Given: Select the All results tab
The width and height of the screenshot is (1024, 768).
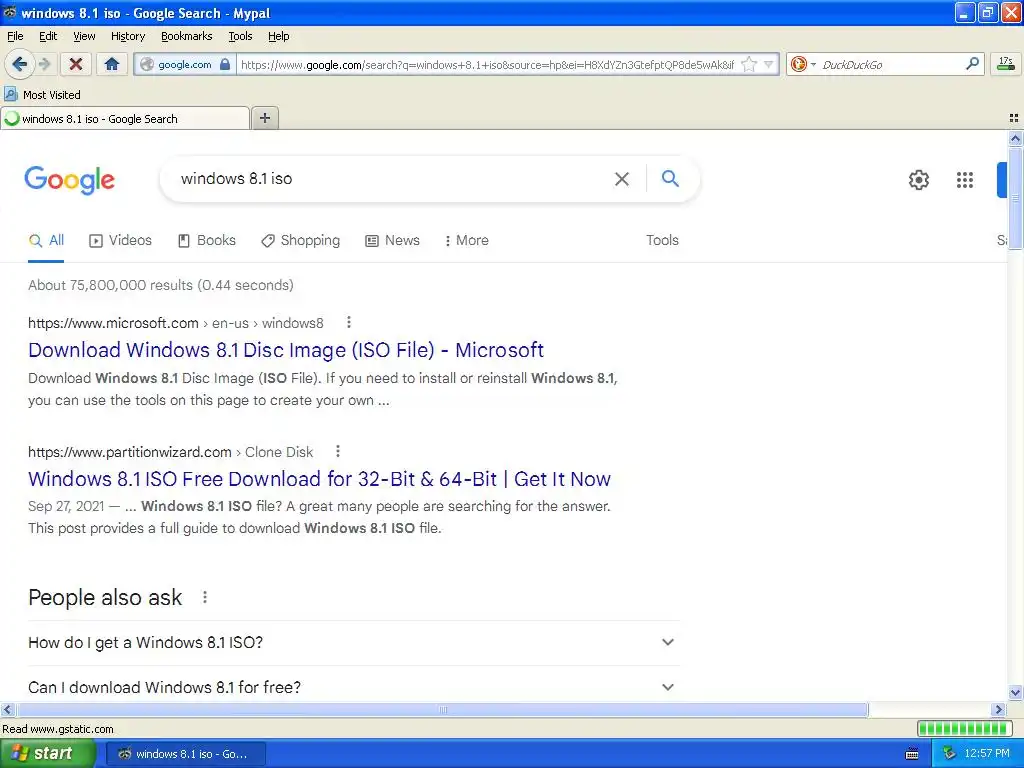Looking at the screenshot, I should (x=46, y=240).
